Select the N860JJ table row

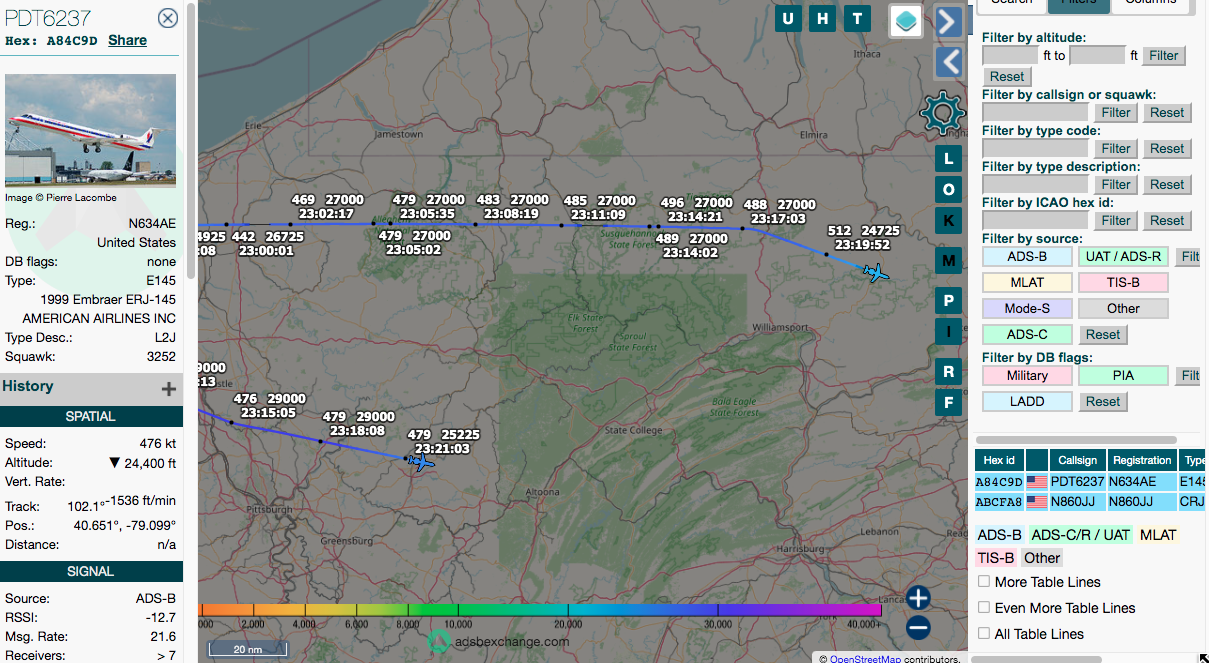pos(1090,501)
